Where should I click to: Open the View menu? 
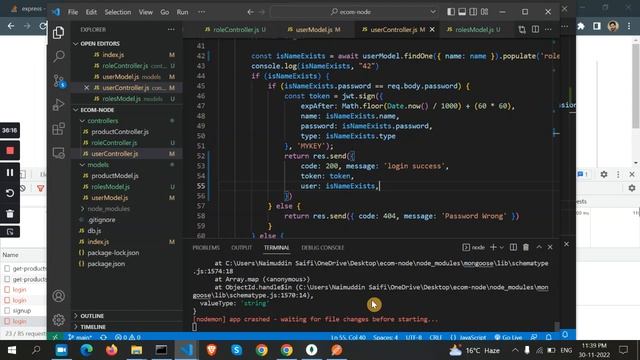(x=145, y=12)
